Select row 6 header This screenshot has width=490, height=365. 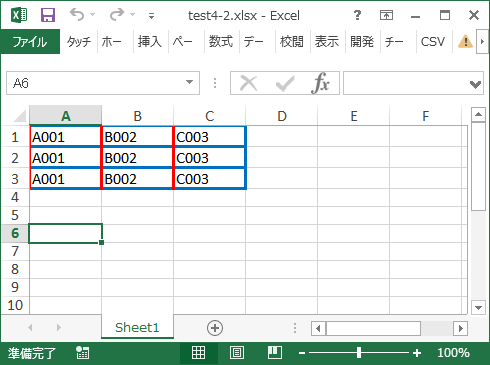(15, 233)
